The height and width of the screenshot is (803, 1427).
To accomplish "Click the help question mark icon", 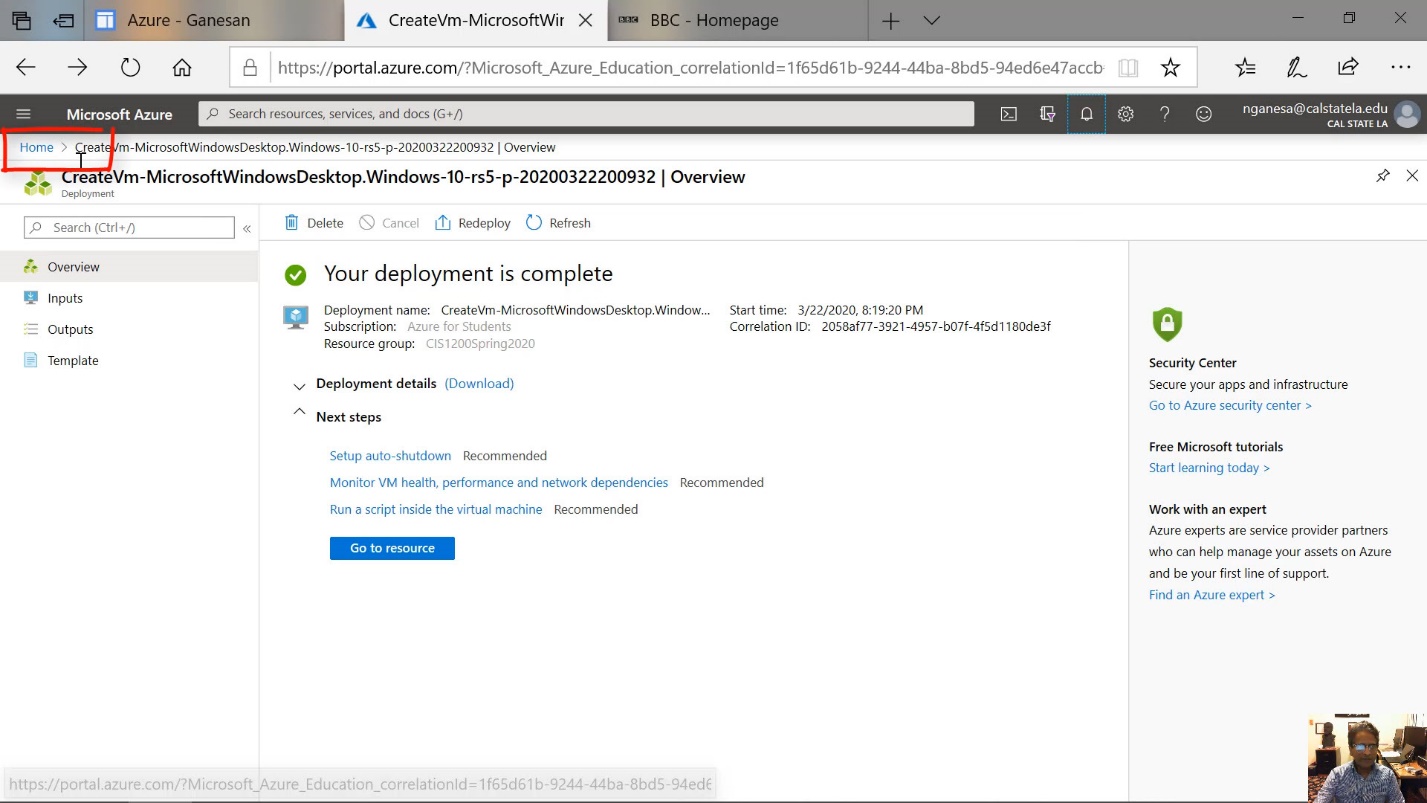I will coord(1165,114).
